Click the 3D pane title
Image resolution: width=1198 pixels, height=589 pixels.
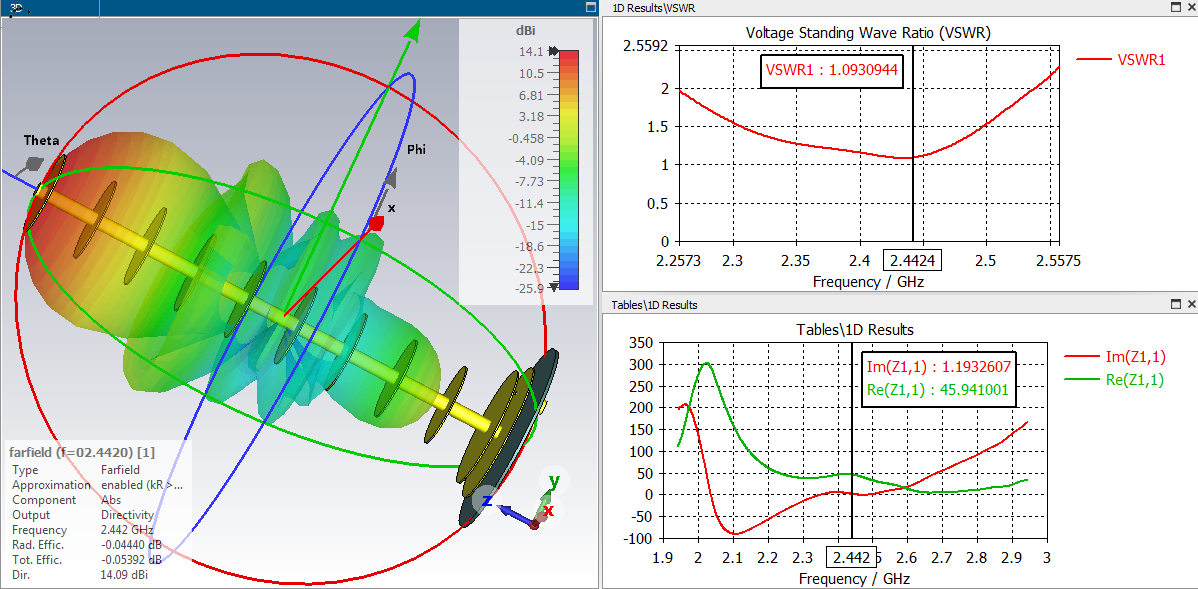17,8
